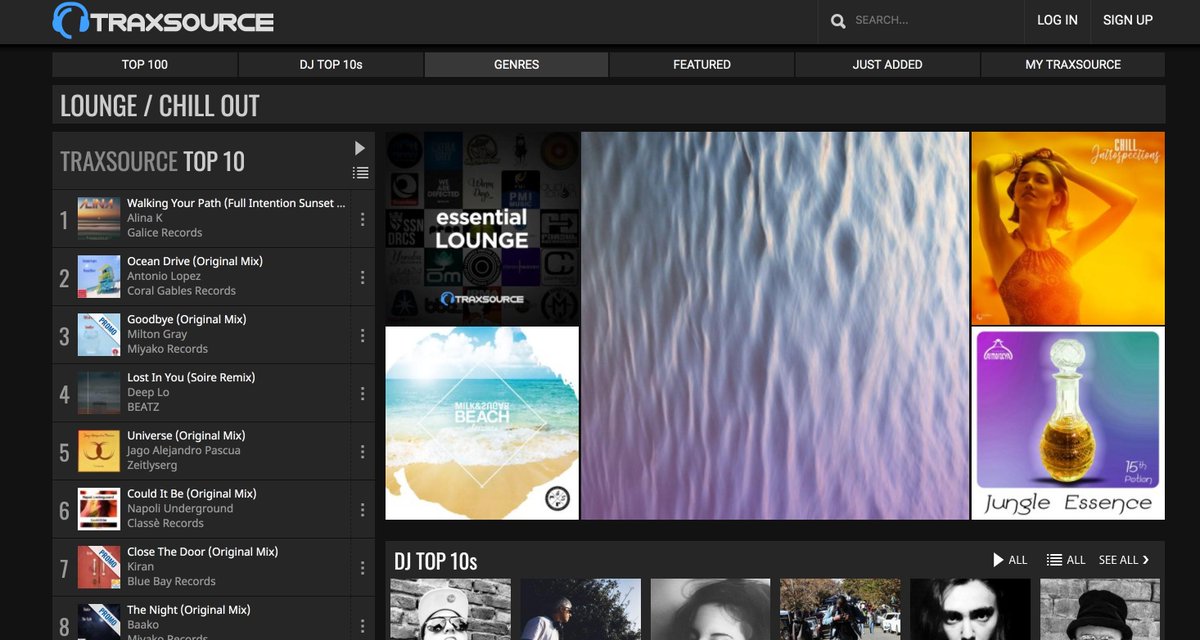Click Lost In You track artwork
This screenshot has width=1200, height=640.
(x=99, y=393)
